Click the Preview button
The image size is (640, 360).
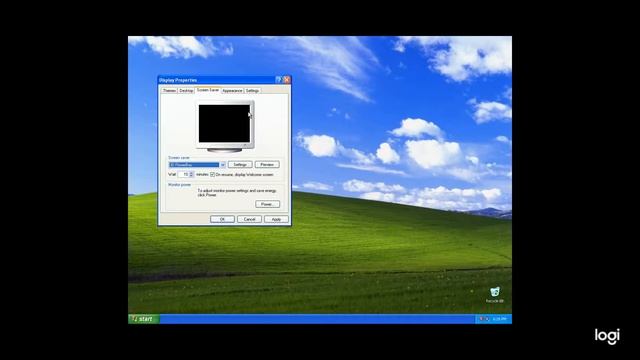pyautogui.click(x=267, y=164)
